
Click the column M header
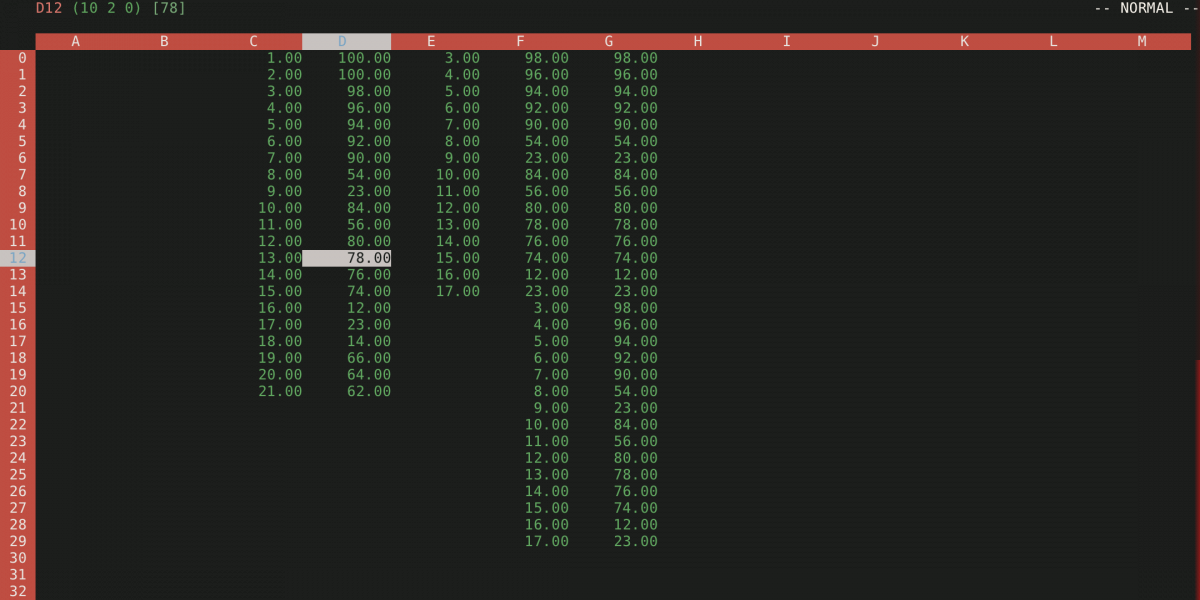tap(1142, 41)
